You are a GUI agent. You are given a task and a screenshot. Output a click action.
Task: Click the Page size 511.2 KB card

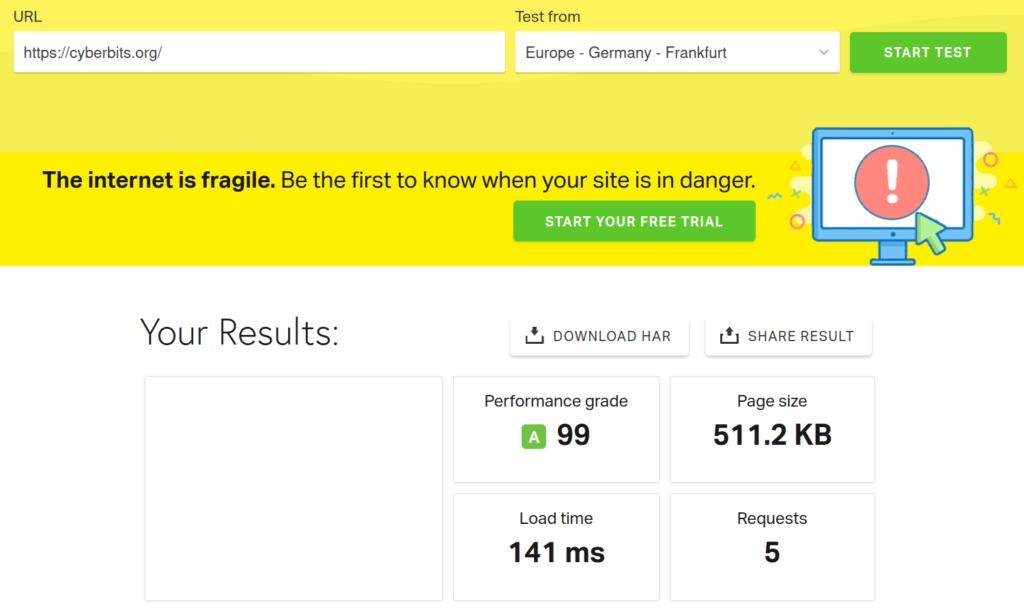click(x=772, y=429)
